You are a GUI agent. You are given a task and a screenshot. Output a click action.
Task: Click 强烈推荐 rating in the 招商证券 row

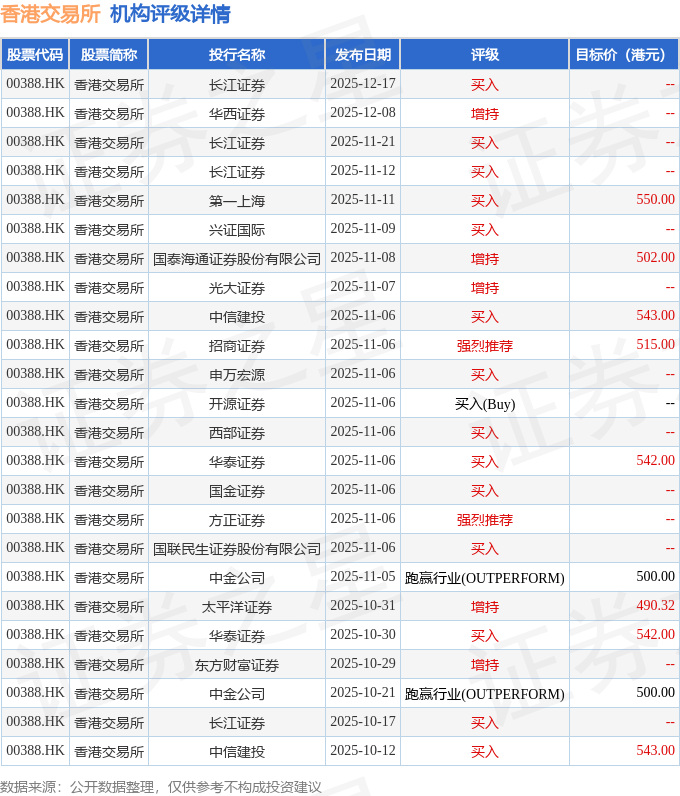pos(484,345)
